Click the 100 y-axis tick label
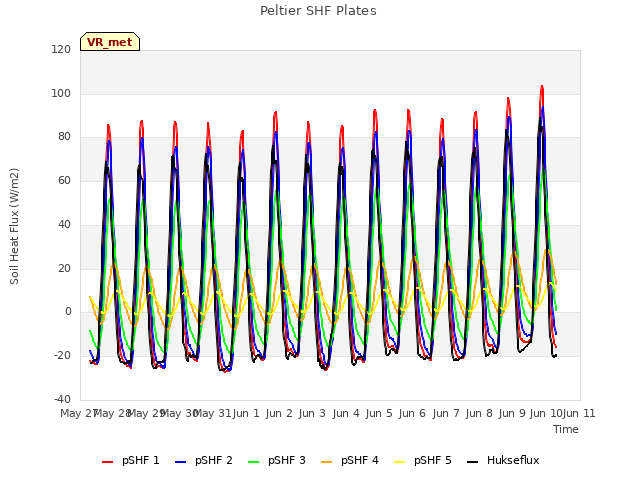The image size is (640, 480). point(61,93)
